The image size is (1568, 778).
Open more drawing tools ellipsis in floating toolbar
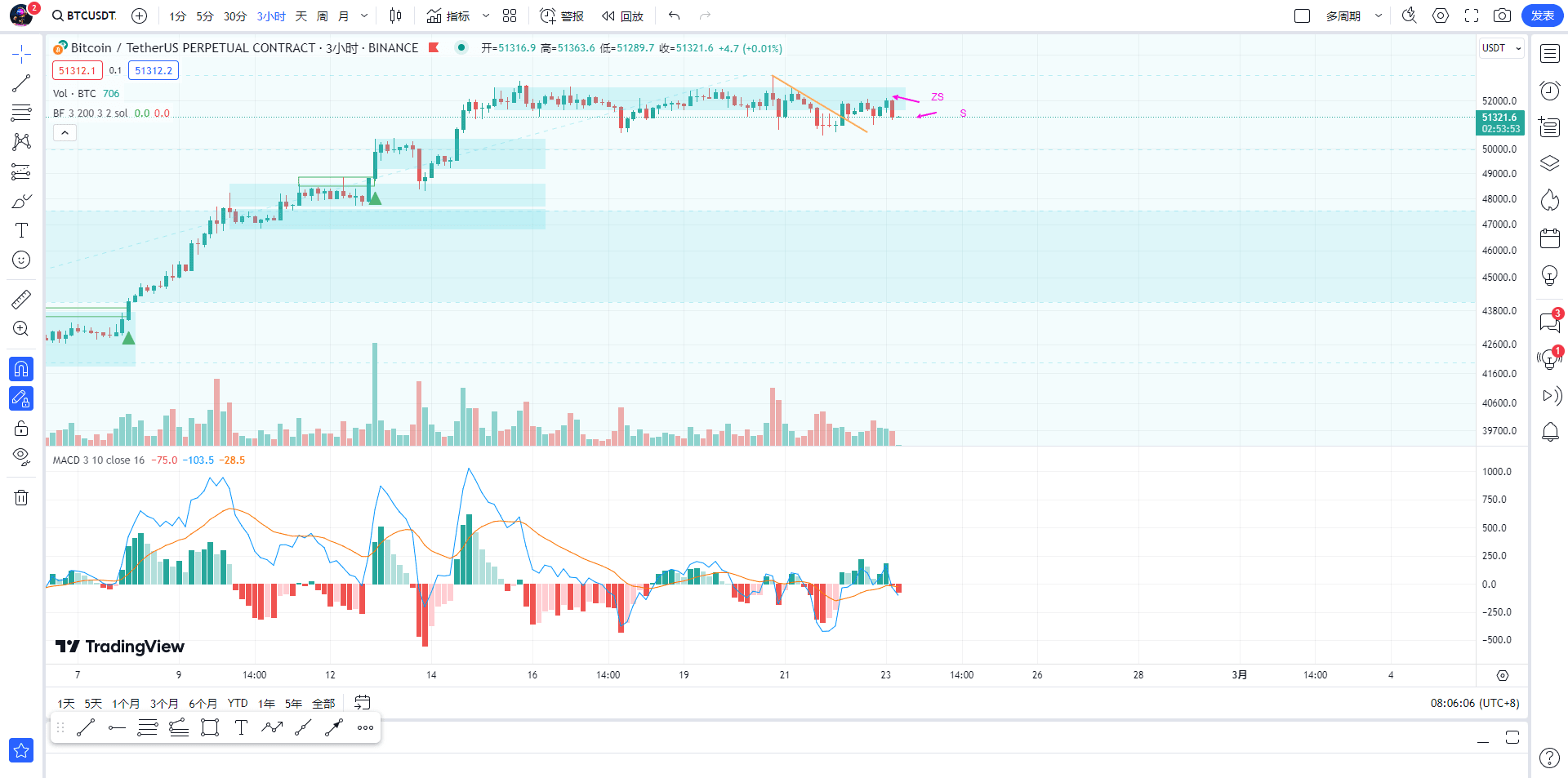(x=365, y=727)
